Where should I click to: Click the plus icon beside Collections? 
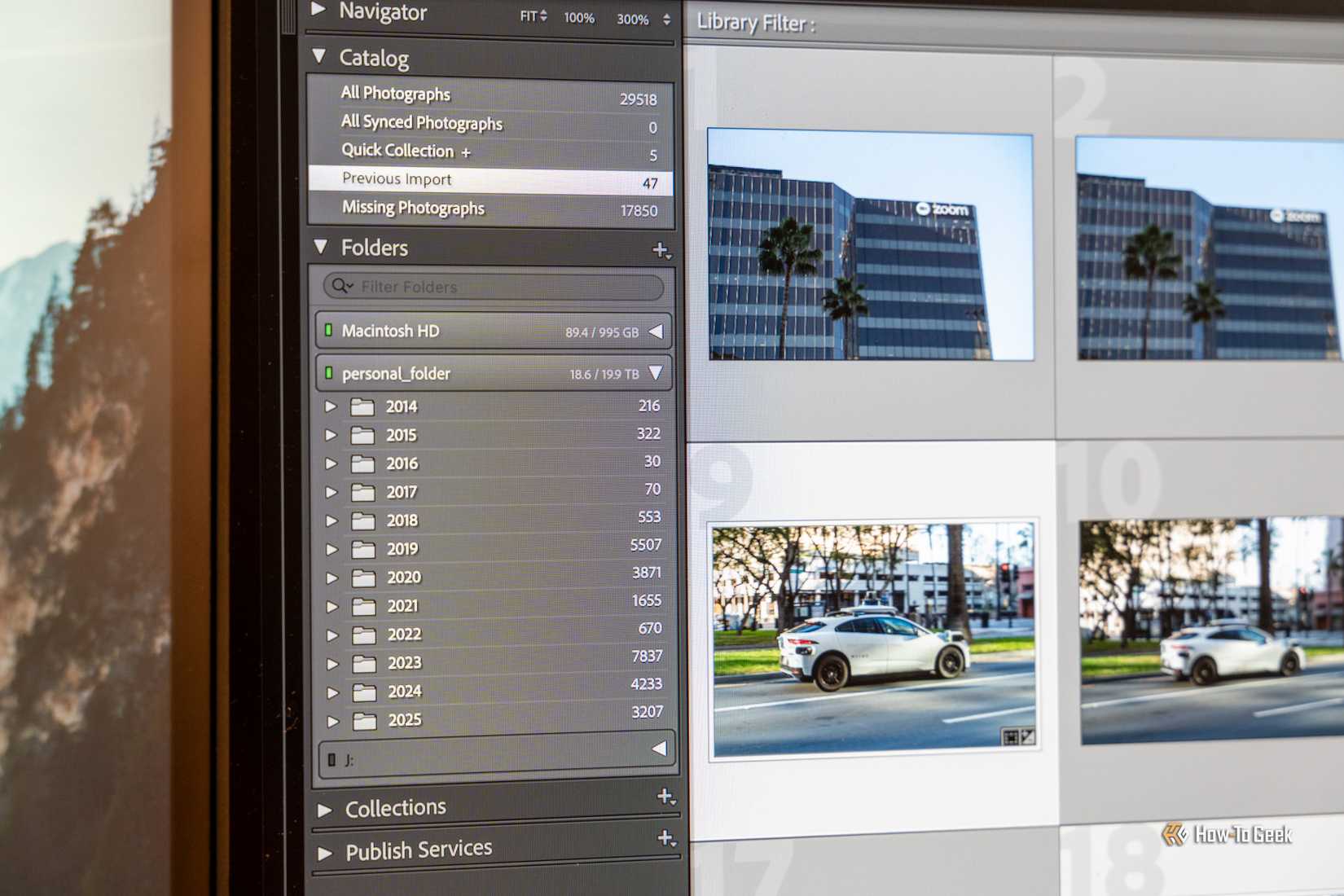coord(665,797)
